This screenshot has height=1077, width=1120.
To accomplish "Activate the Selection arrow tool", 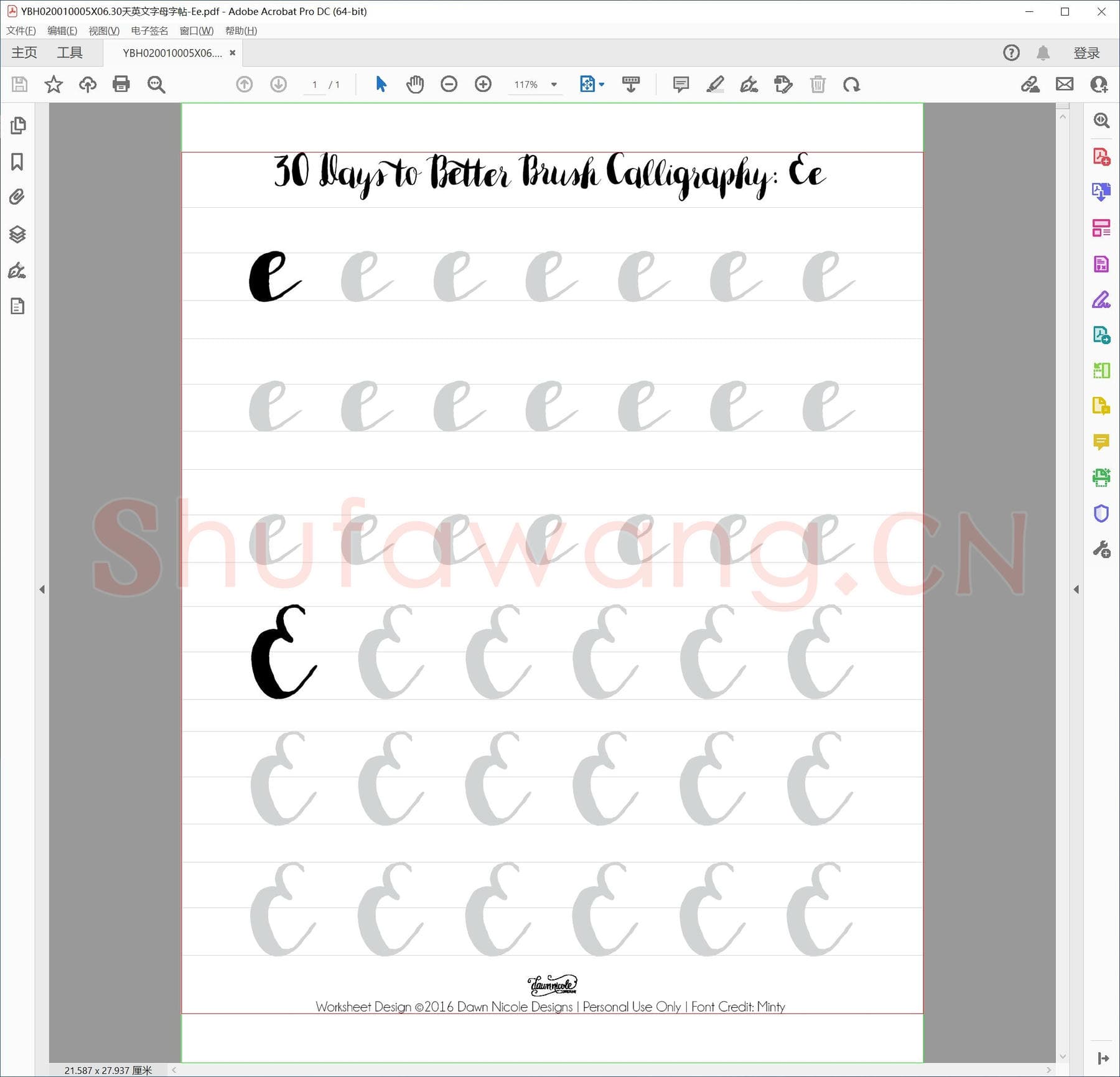I will [381, 84].
